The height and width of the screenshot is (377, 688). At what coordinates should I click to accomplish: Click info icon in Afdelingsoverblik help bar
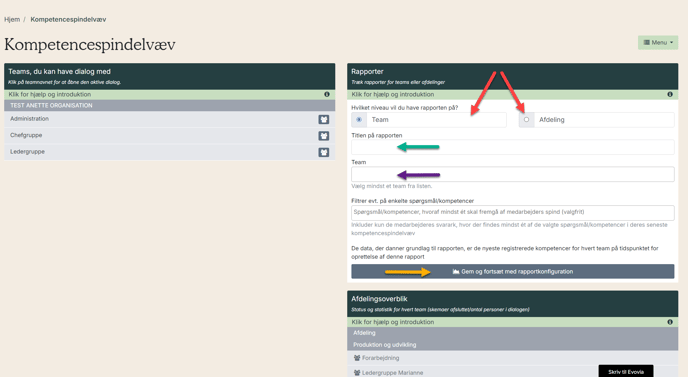tap(670, 322)
